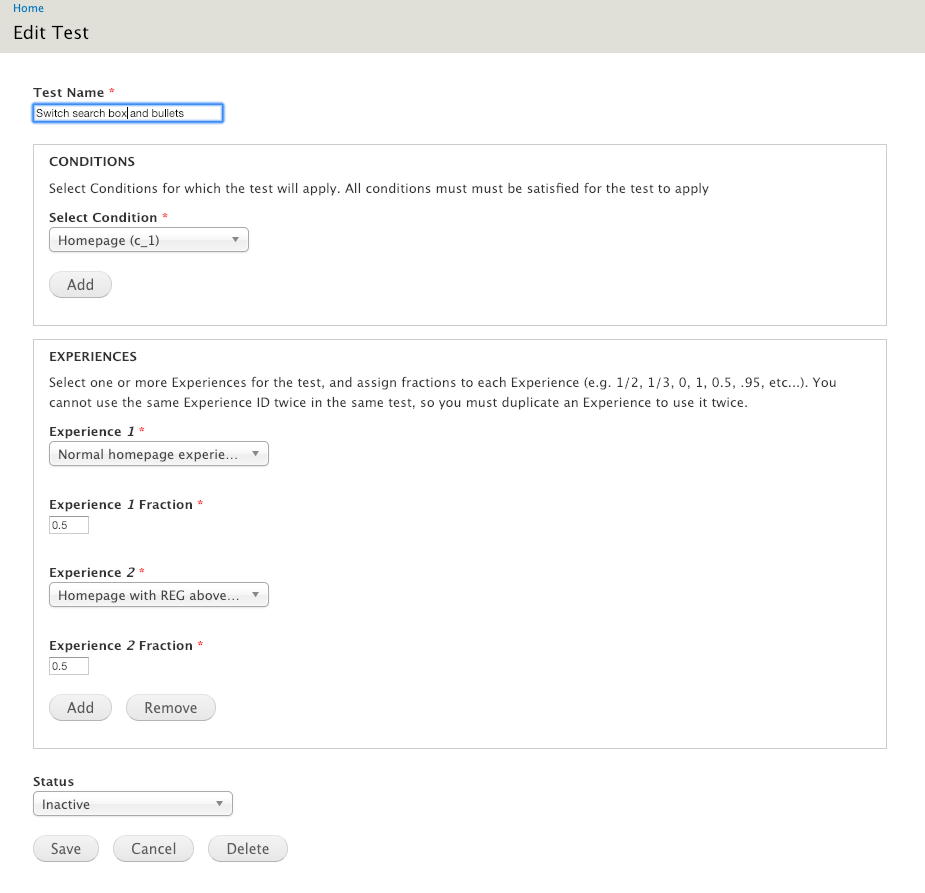Click the Status dropdown arrow

[219, 803]
